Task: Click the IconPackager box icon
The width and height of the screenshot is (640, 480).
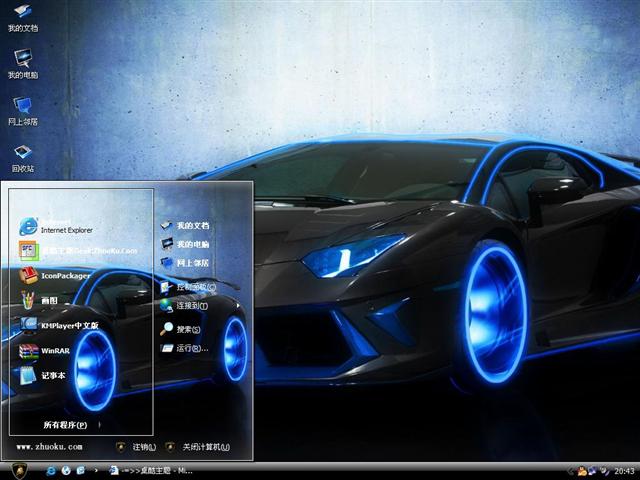Action: coord(28,276)
